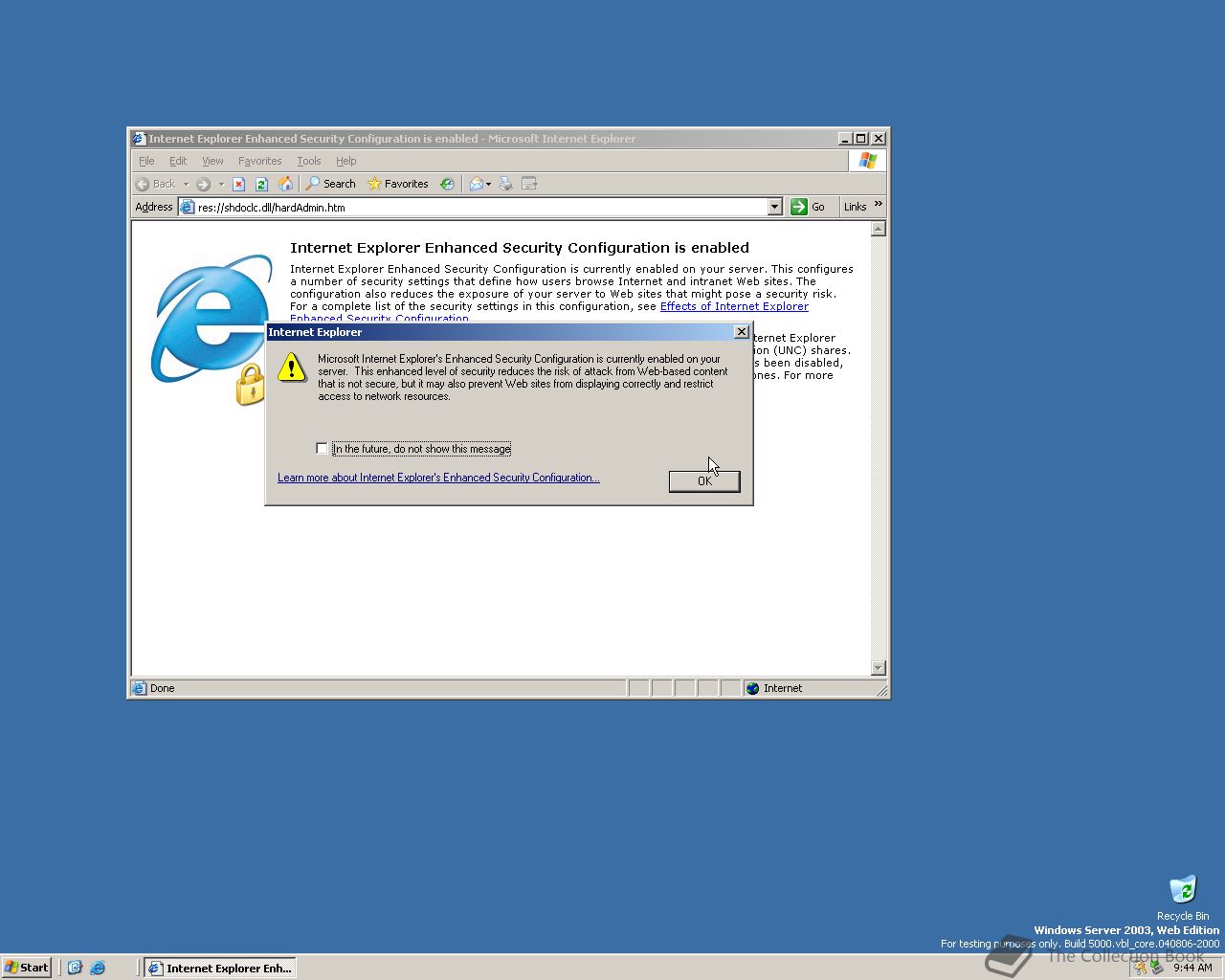Screen dimensions: 1225x980
Task: Click the first system tray icon
Action: [1140, 968]
